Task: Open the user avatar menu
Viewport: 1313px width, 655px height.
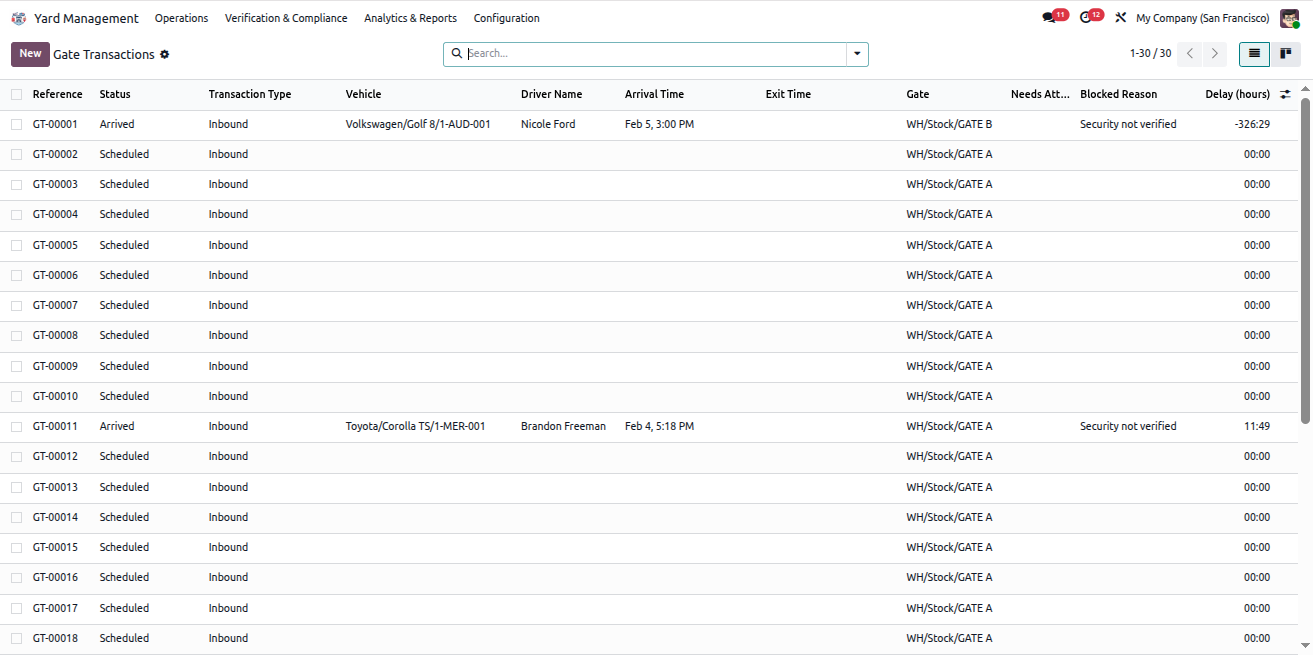Action: point(1289,18)
